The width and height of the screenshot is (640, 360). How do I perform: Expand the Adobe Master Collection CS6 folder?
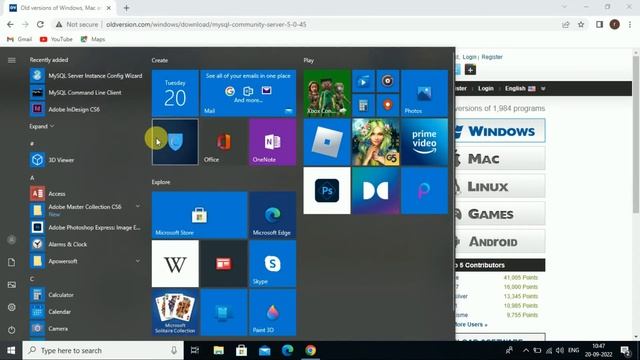(x=138, y=207)
